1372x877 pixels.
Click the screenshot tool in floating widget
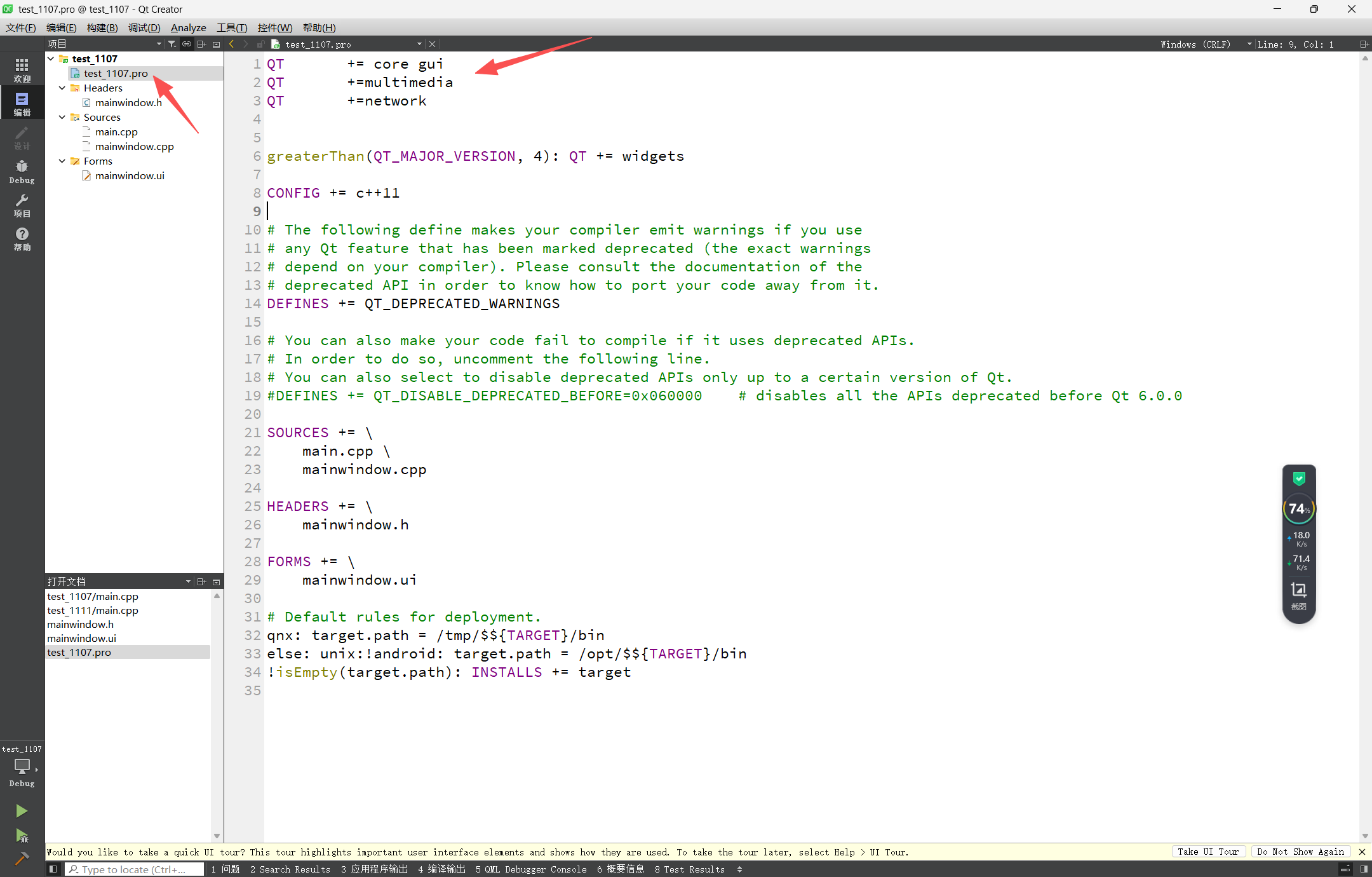click(x=1299, y=594)
